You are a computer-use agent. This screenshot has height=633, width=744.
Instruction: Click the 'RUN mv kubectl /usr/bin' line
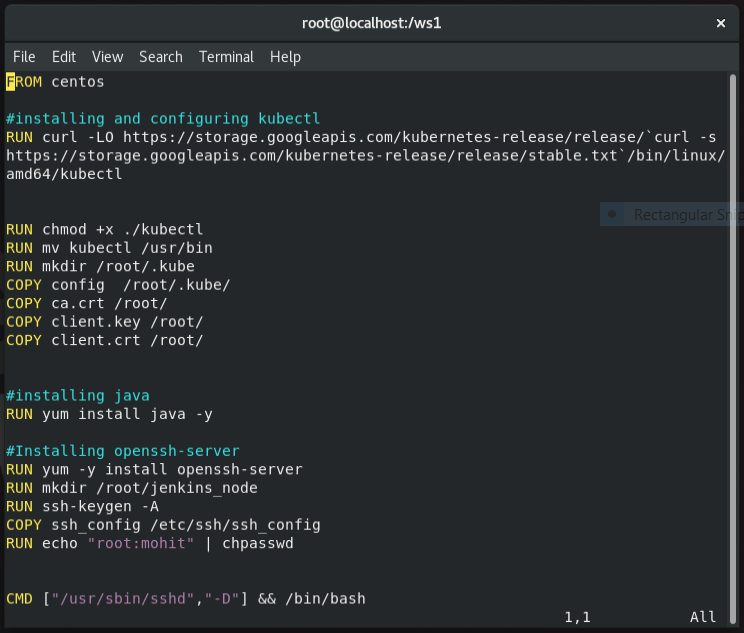pos(109,248)
